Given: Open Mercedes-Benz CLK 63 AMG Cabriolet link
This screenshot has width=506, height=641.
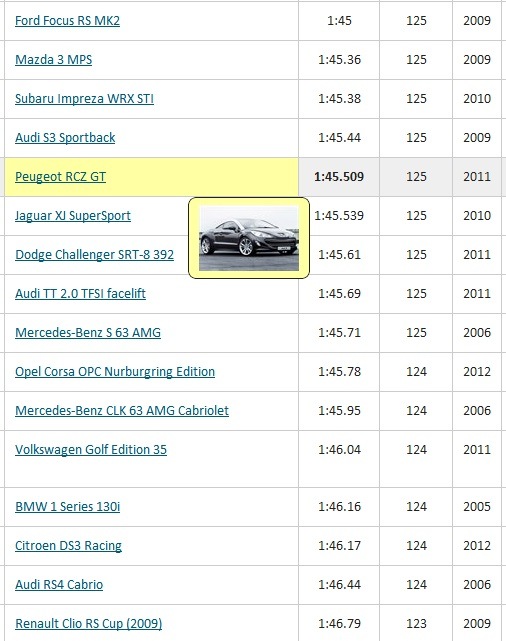Looking at the screenshot, I should click(122, 410).
